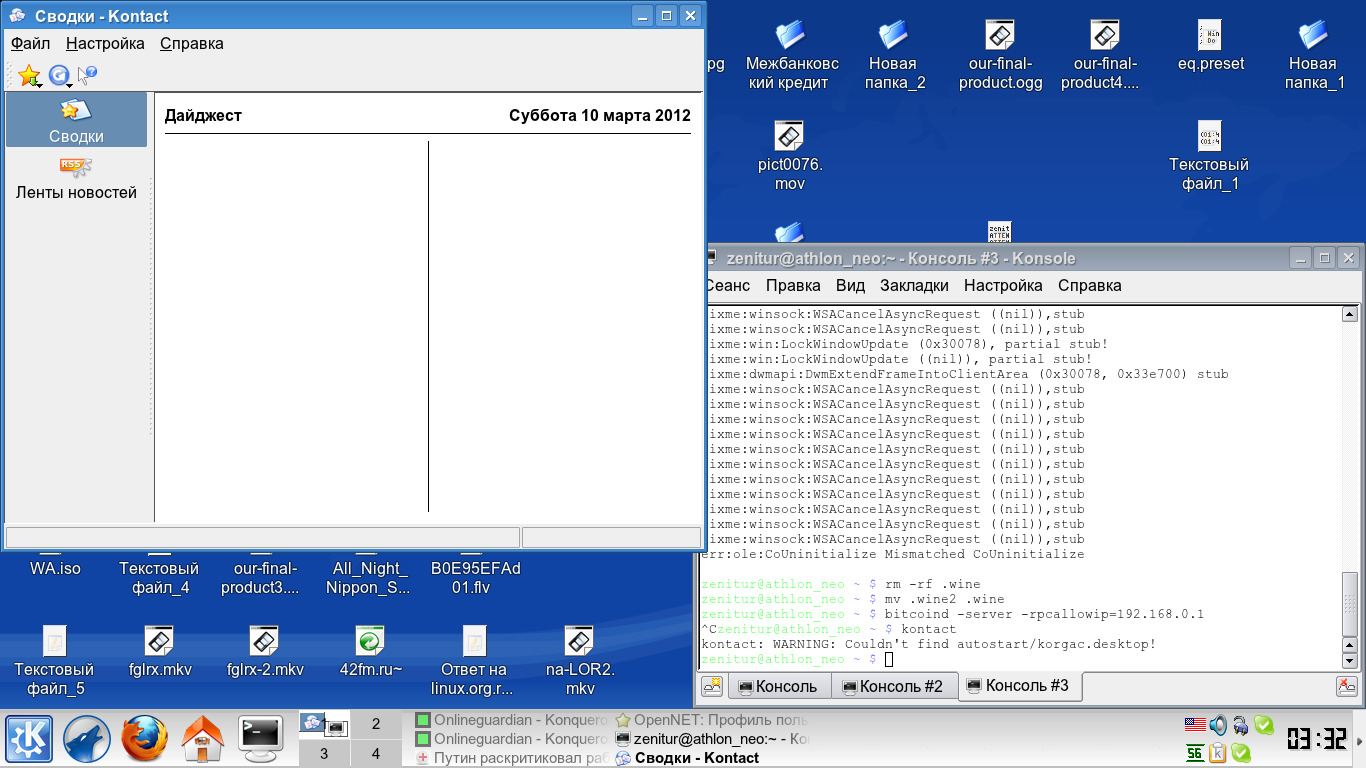Viewport: 1366px width, 768px height.
Task: Click WA.iso label on desktop
Action: click(55, 568)
